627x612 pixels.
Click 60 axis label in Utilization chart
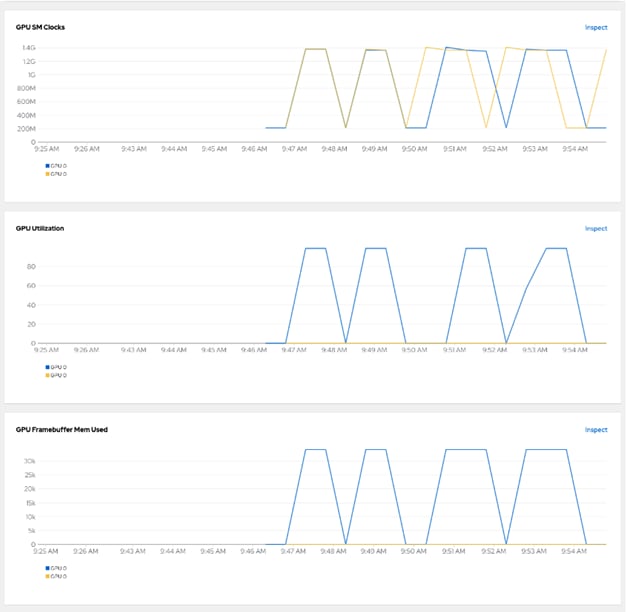(x=32, y=286)
